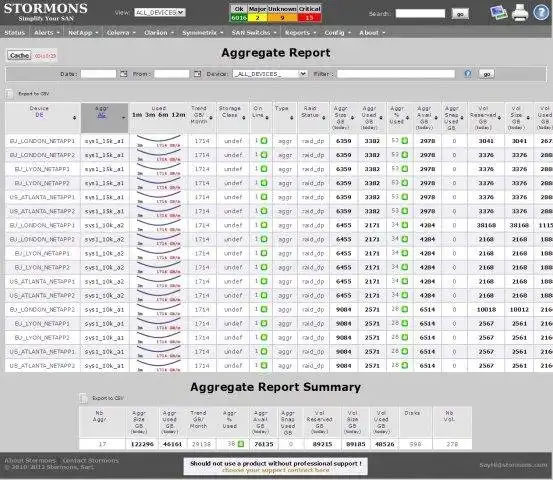
Task: Sort by Vol Reserved GB column arrows
Action: click(x=499, y=118)
